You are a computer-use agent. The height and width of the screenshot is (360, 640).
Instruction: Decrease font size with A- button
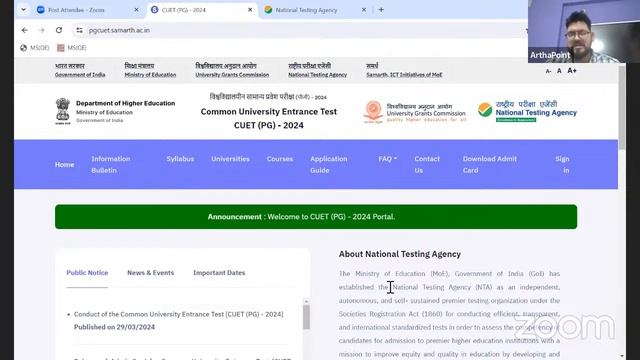coord(548,71)
